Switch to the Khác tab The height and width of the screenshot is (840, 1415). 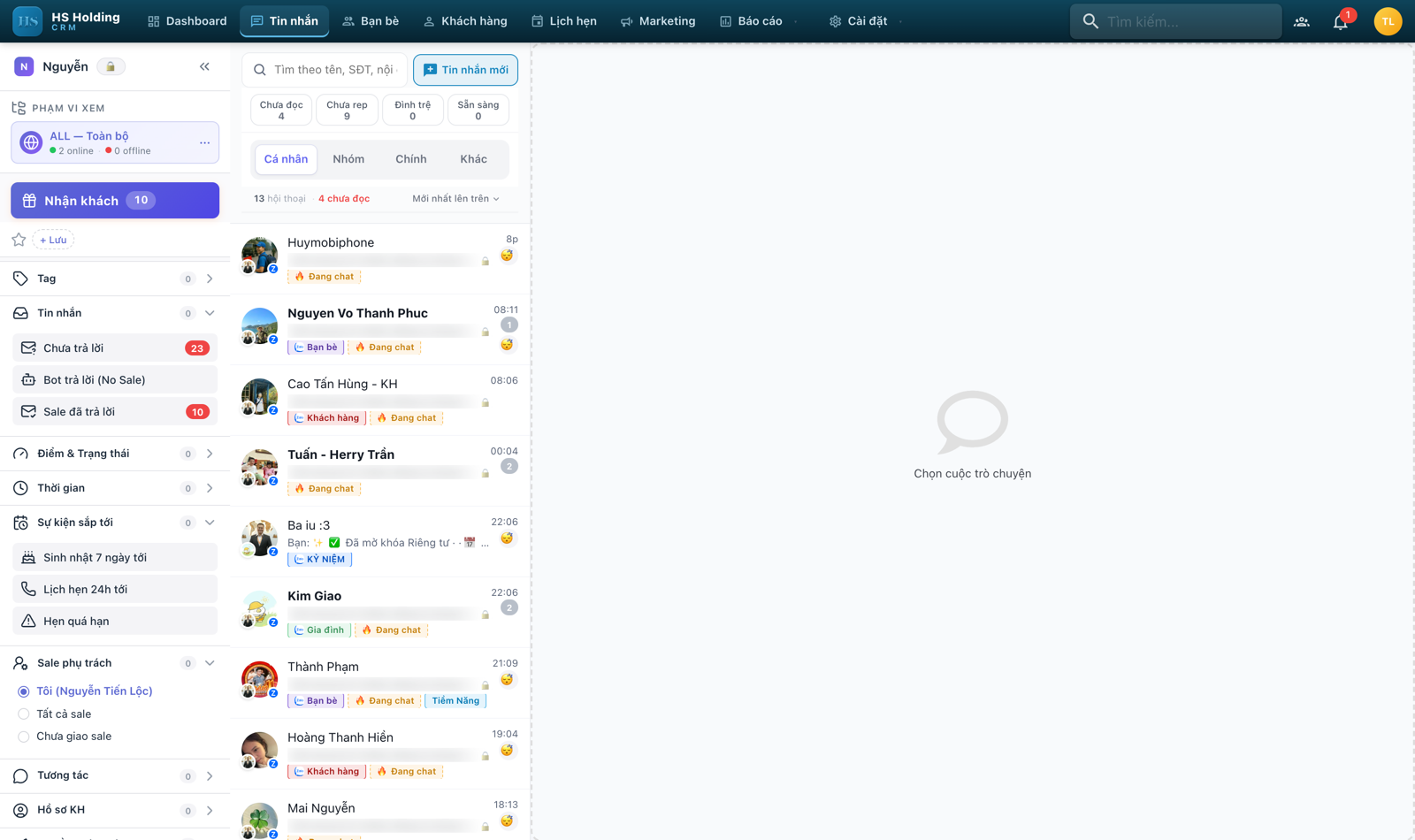473,159
